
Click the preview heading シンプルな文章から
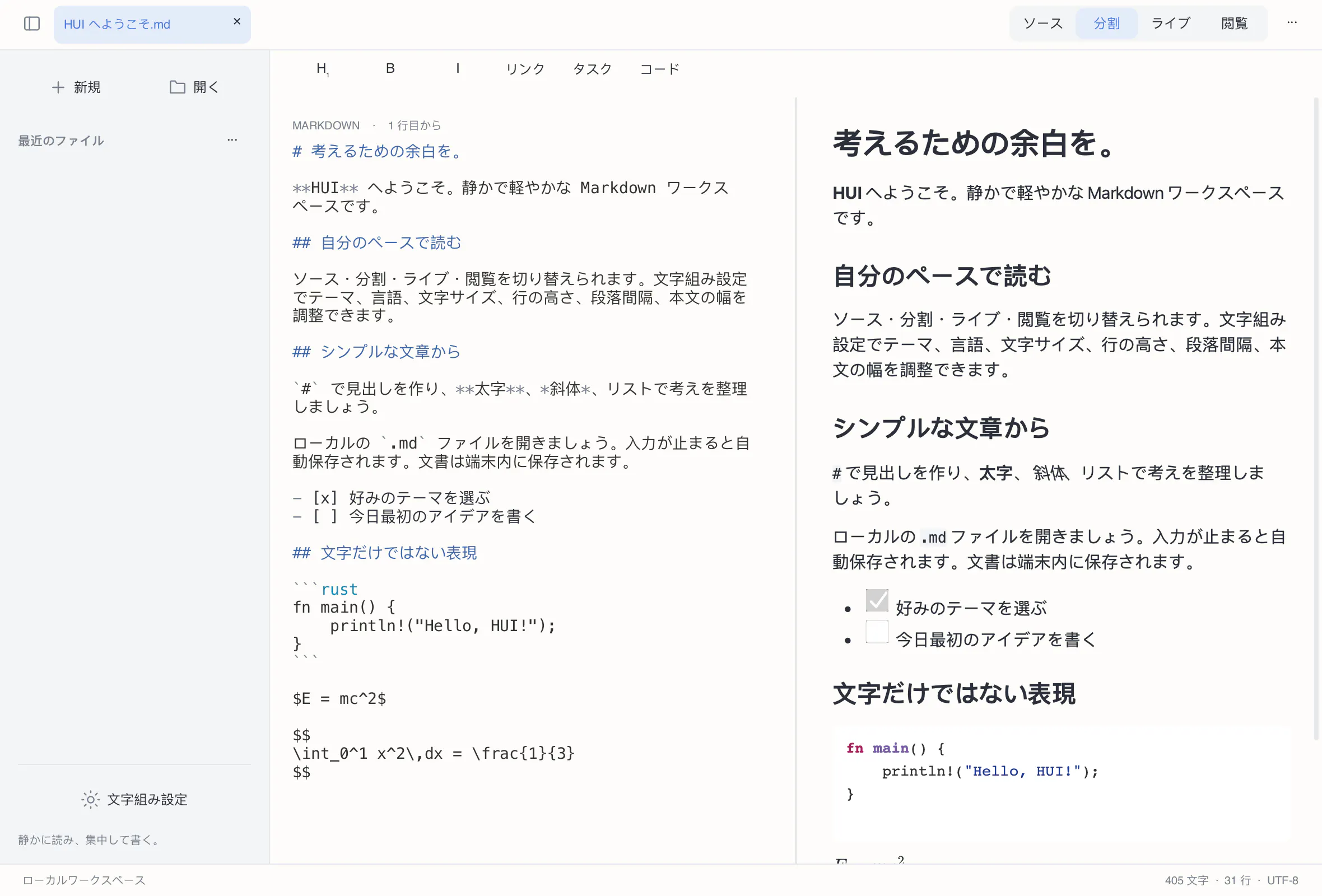(942, 428)
